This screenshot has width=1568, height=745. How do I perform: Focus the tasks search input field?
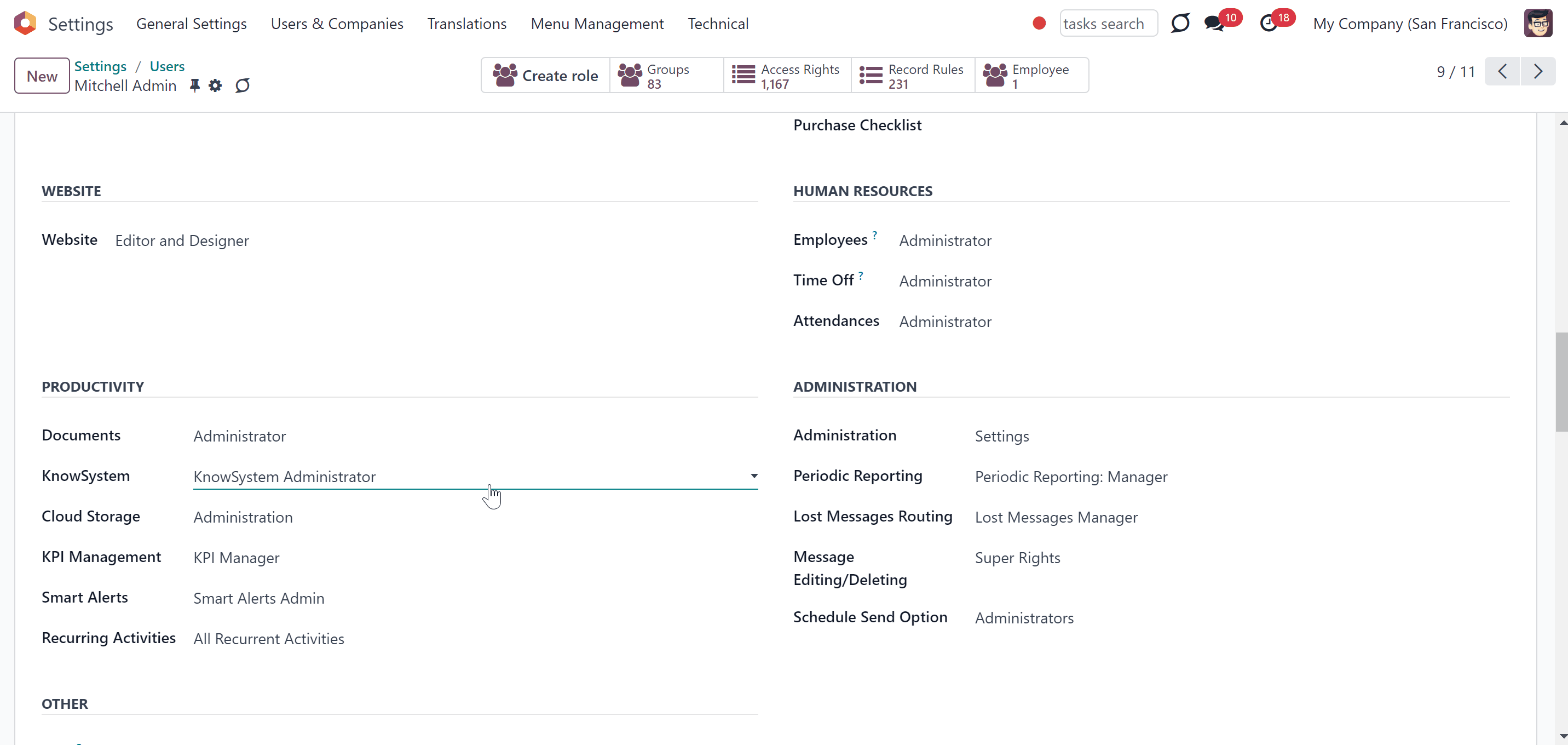point(1108,23)
